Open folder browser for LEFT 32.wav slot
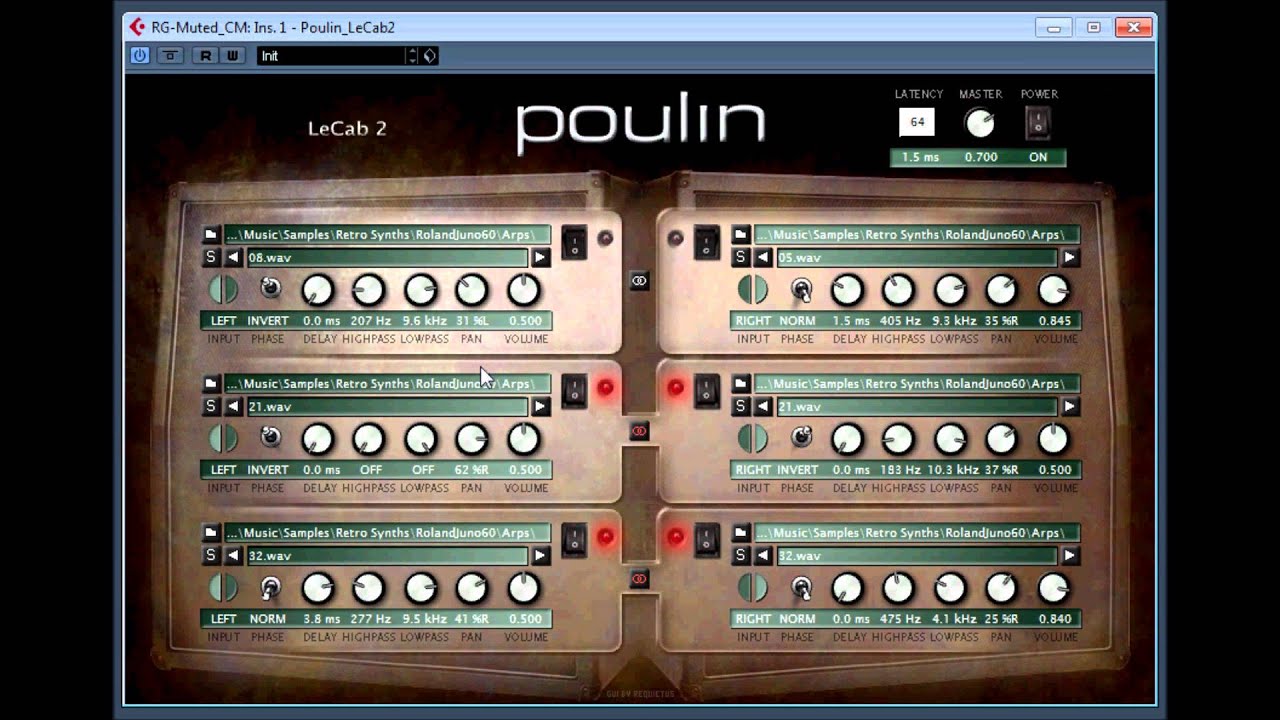The height and width of the screenshot is (720, 1280). pyautogui.click(x=210, y=533)
